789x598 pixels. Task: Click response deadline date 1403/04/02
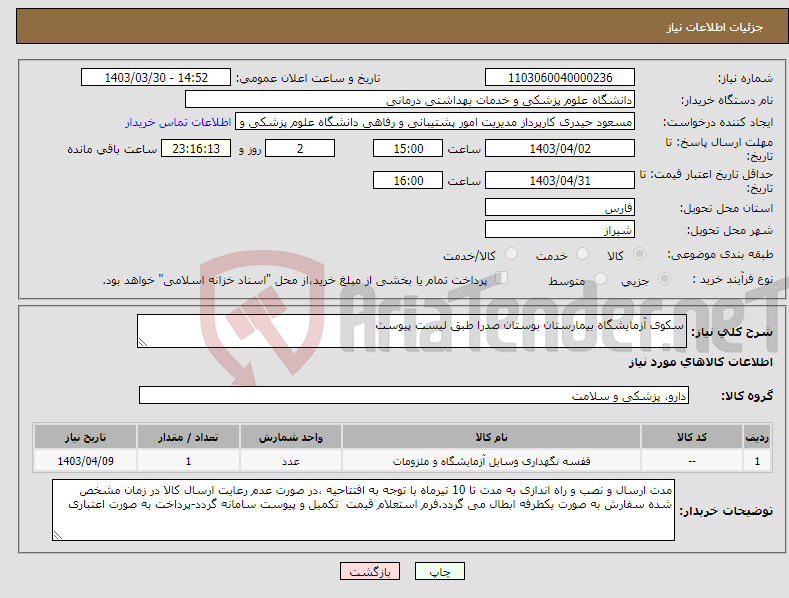560,148
